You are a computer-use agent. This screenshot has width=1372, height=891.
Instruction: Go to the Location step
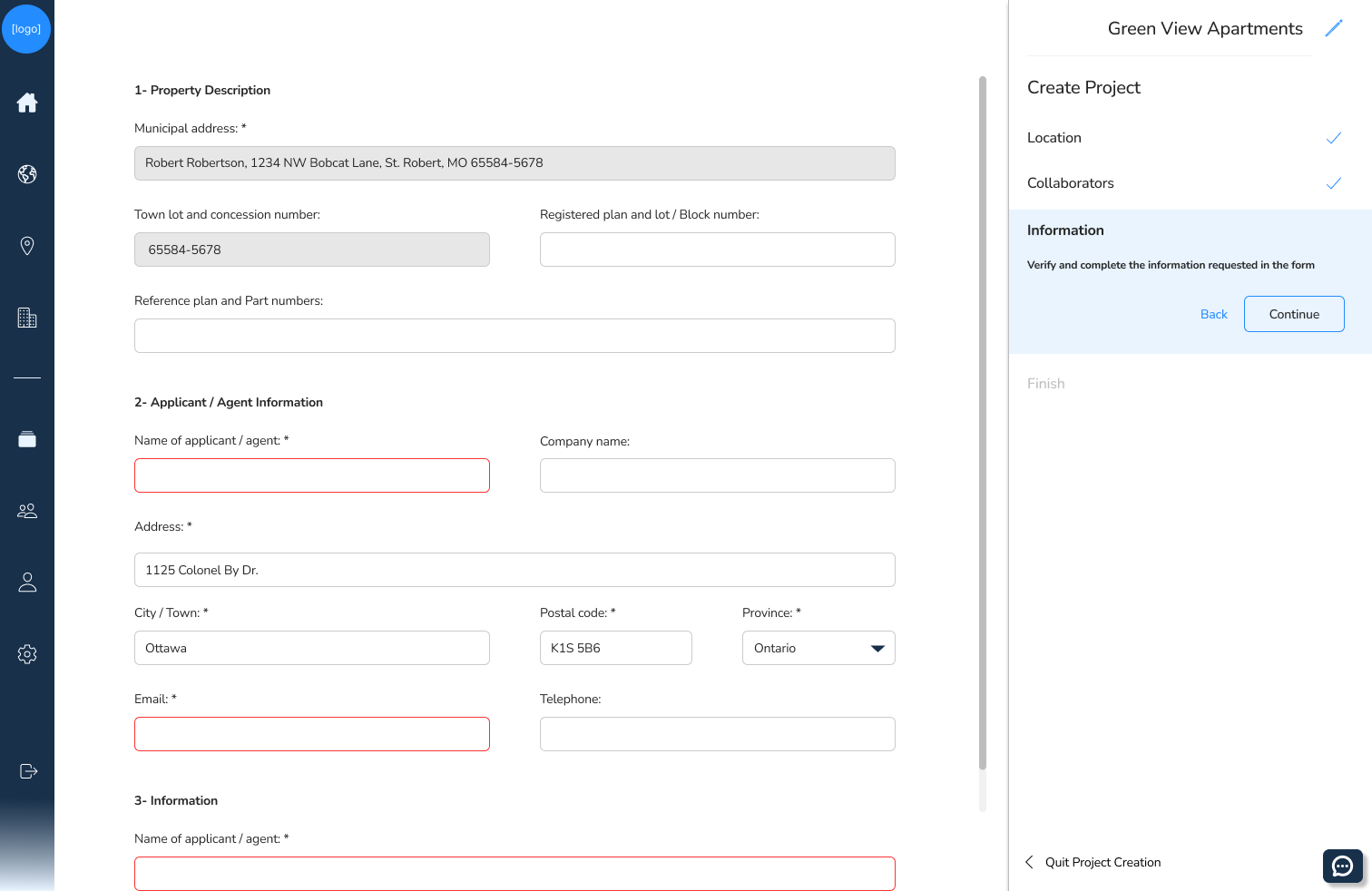click(1054, 138)
